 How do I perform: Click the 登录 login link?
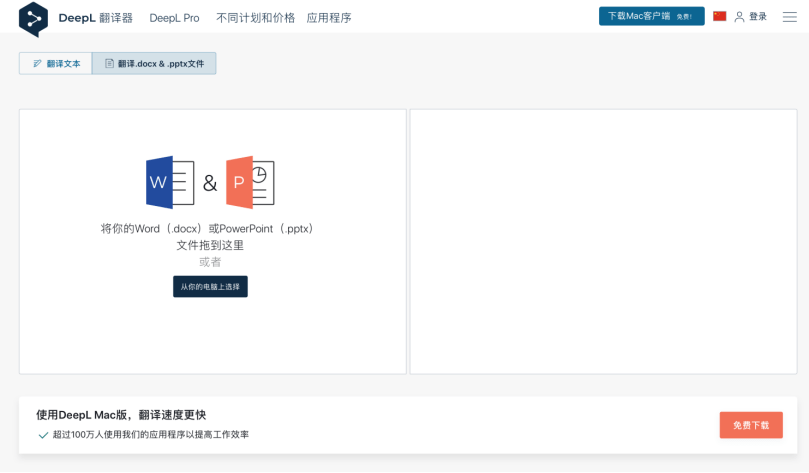coord(758,17)
